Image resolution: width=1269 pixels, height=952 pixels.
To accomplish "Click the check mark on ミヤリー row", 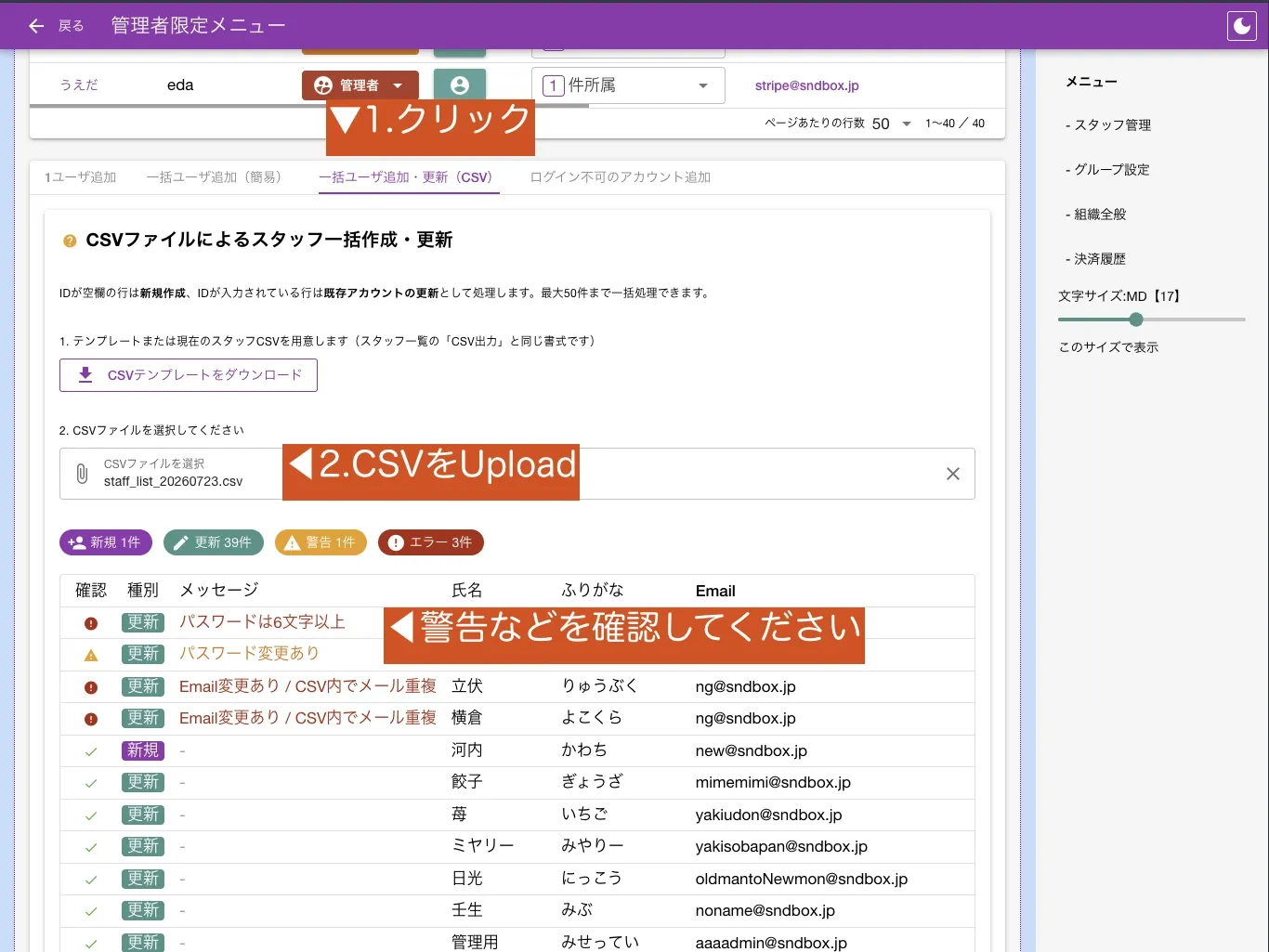I will pos(91,847).
